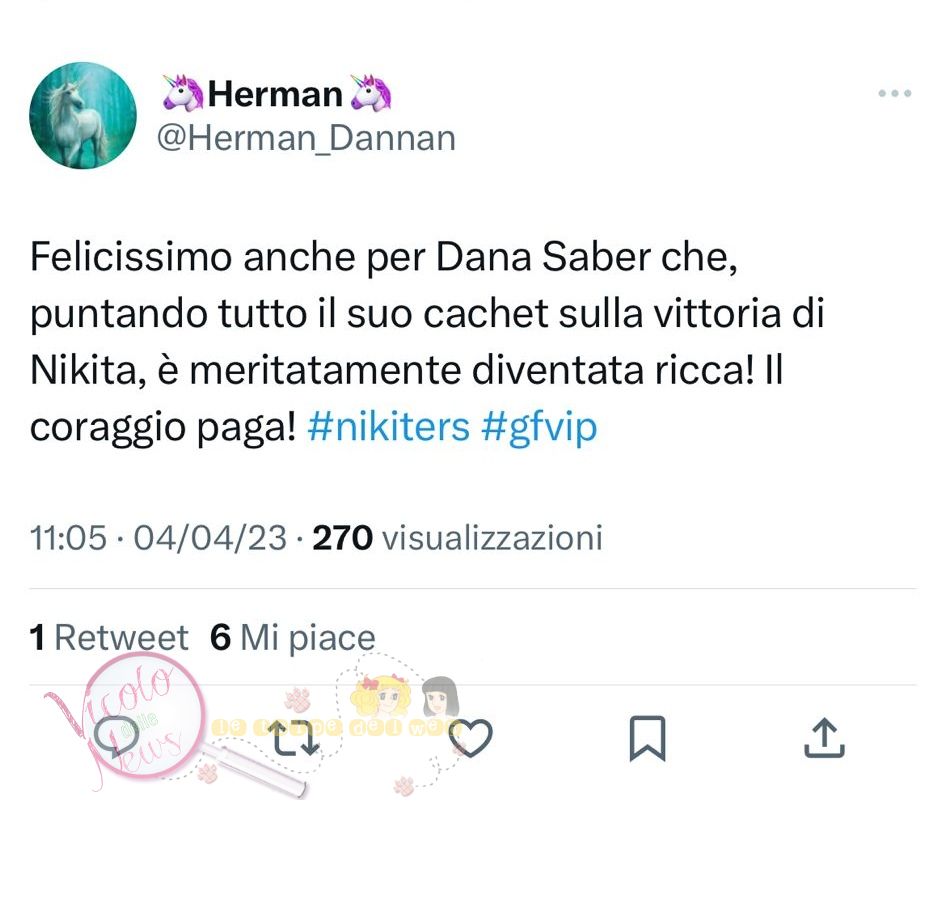The height and width of the screenshot is (922, 946).
Task: Open Herman's profile via display name
Action: click(275, 94)
